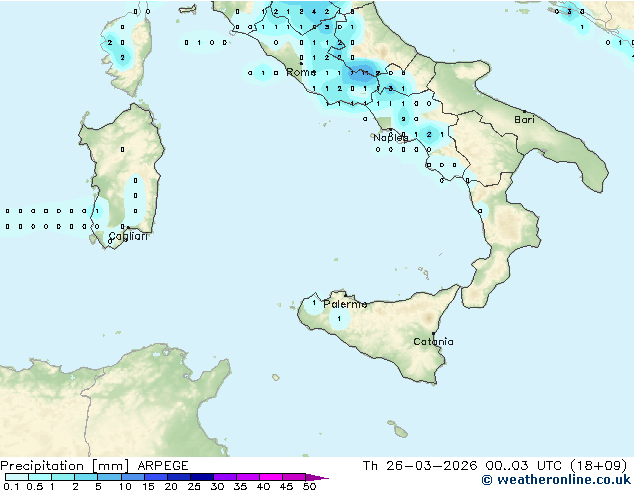634x490 pixels.
Task: Click the island of Malta on the map
Action: tap(401, 433)
